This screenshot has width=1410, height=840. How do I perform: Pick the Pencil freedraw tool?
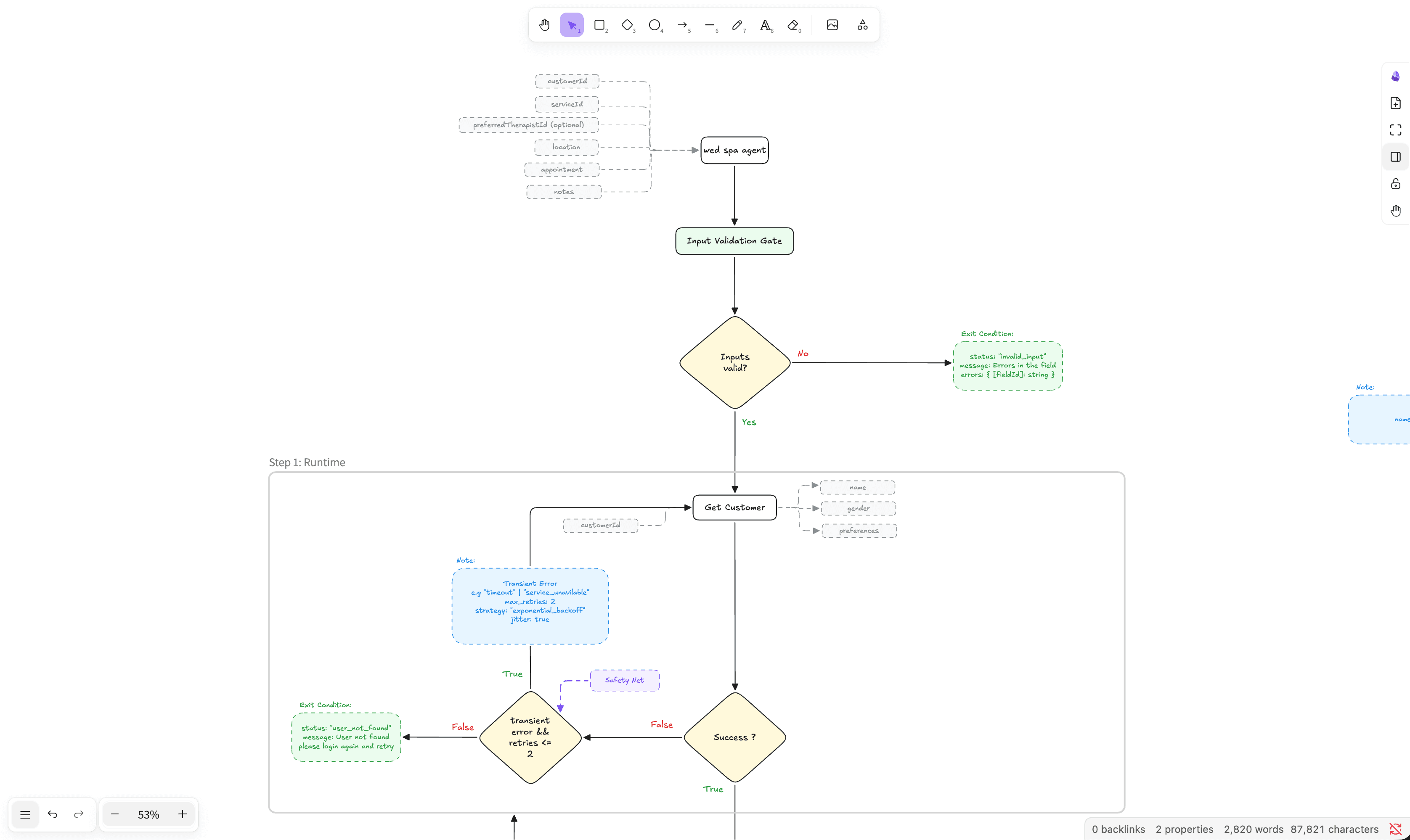(x=737, y=25)
